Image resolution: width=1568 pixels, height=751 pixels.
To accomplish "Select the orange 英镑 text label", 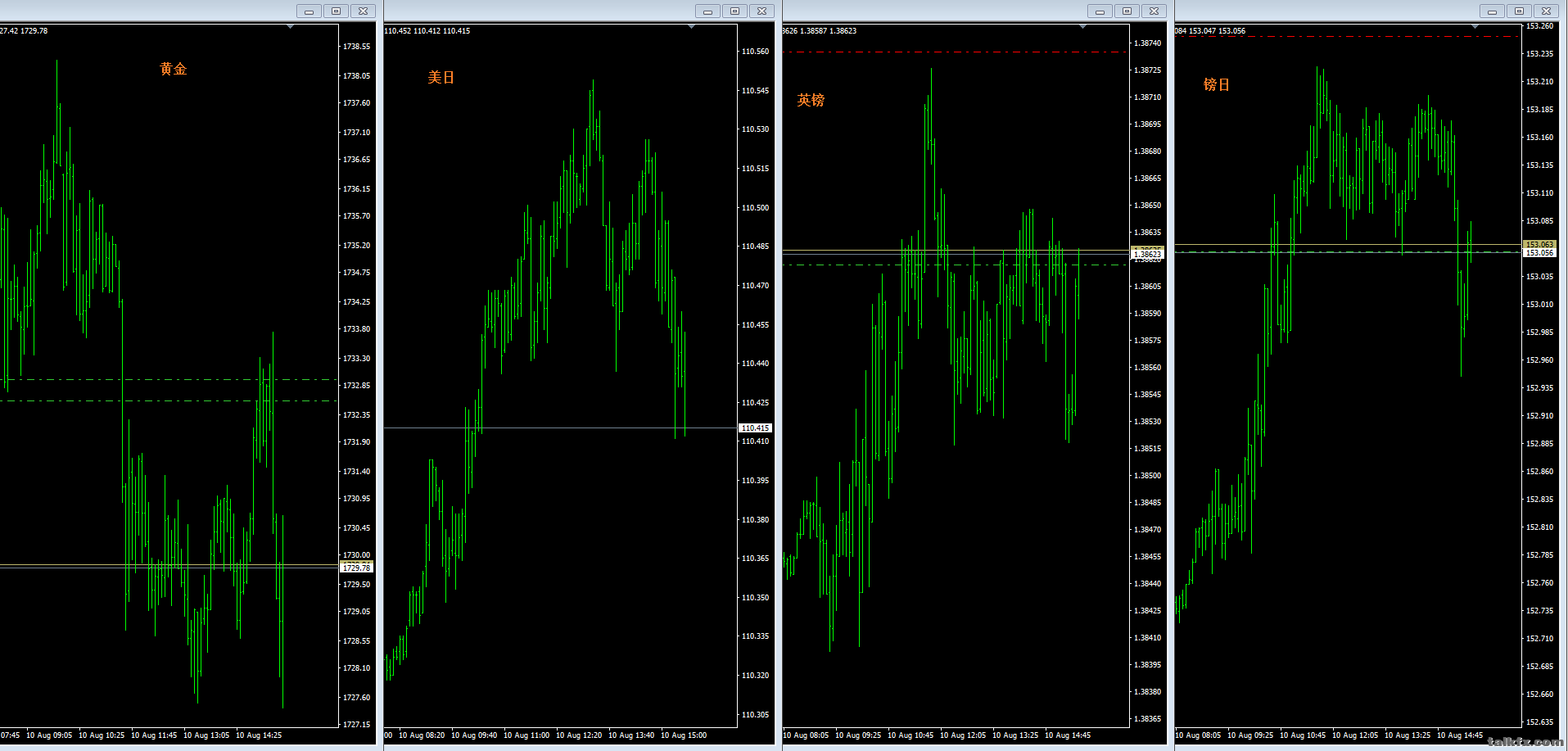I will (811, 100).
